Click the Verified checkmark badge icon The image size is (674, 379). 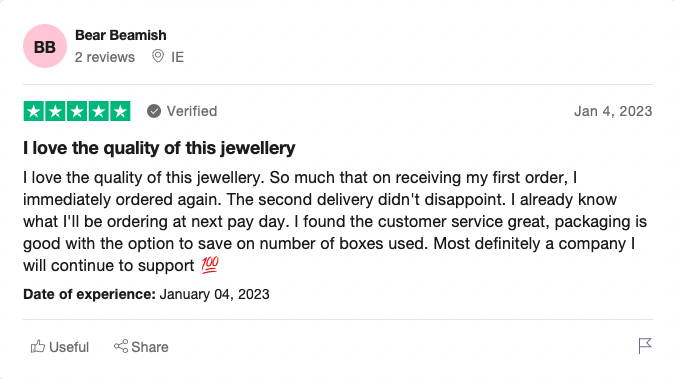[x=154, y=111]
